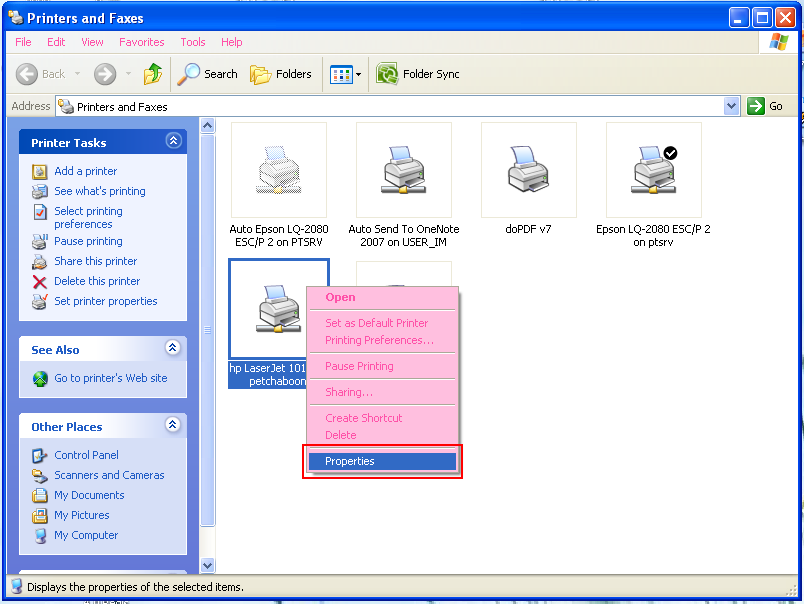Collapse the Printer Tasks panel

pos(173,142)
